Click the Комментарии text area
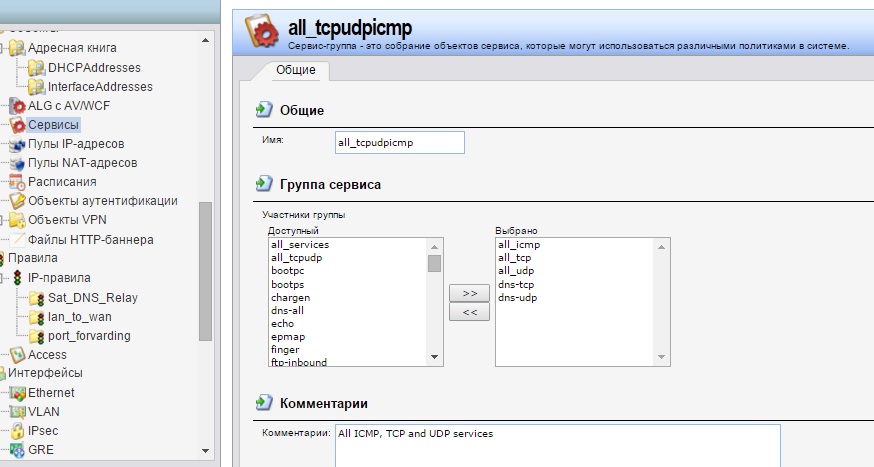The height and width of the screenshot is (467, 874). click(x=557, y=446)
